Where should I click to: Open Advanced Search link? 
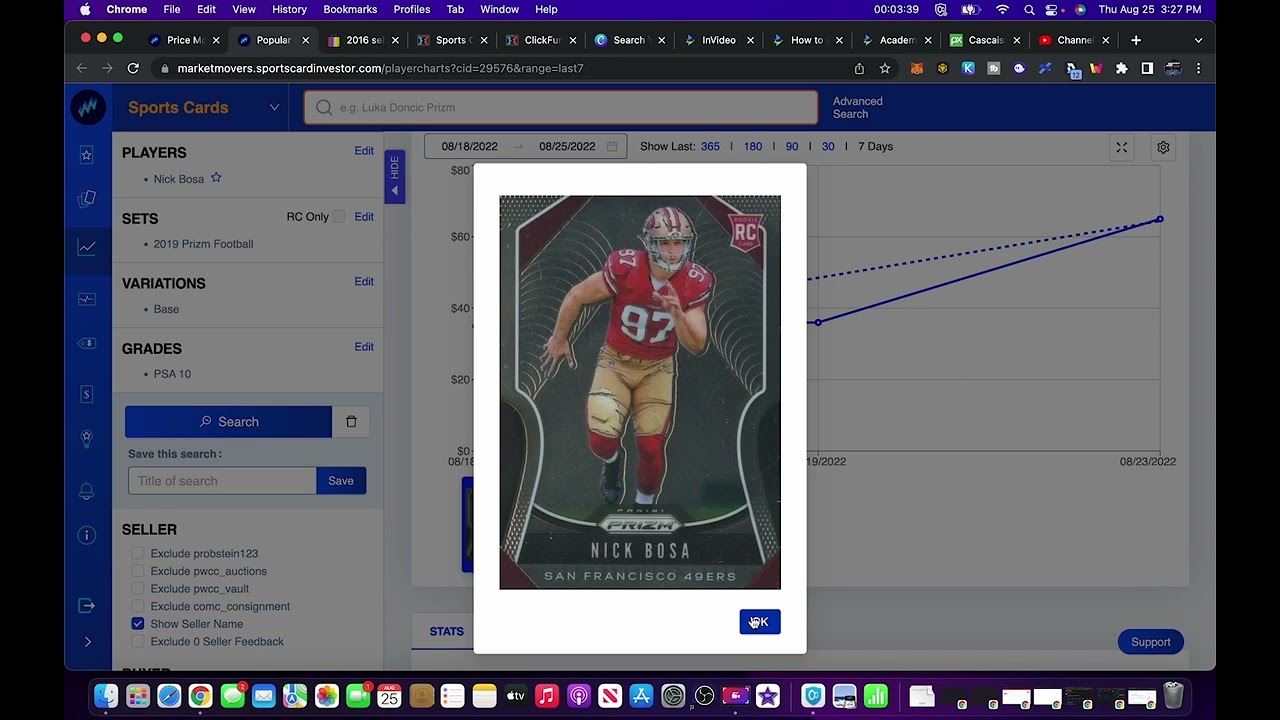point(858,107)
